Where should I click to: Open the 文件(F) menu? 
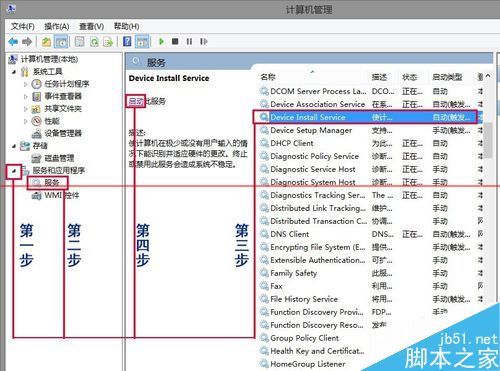coord(23,26)
